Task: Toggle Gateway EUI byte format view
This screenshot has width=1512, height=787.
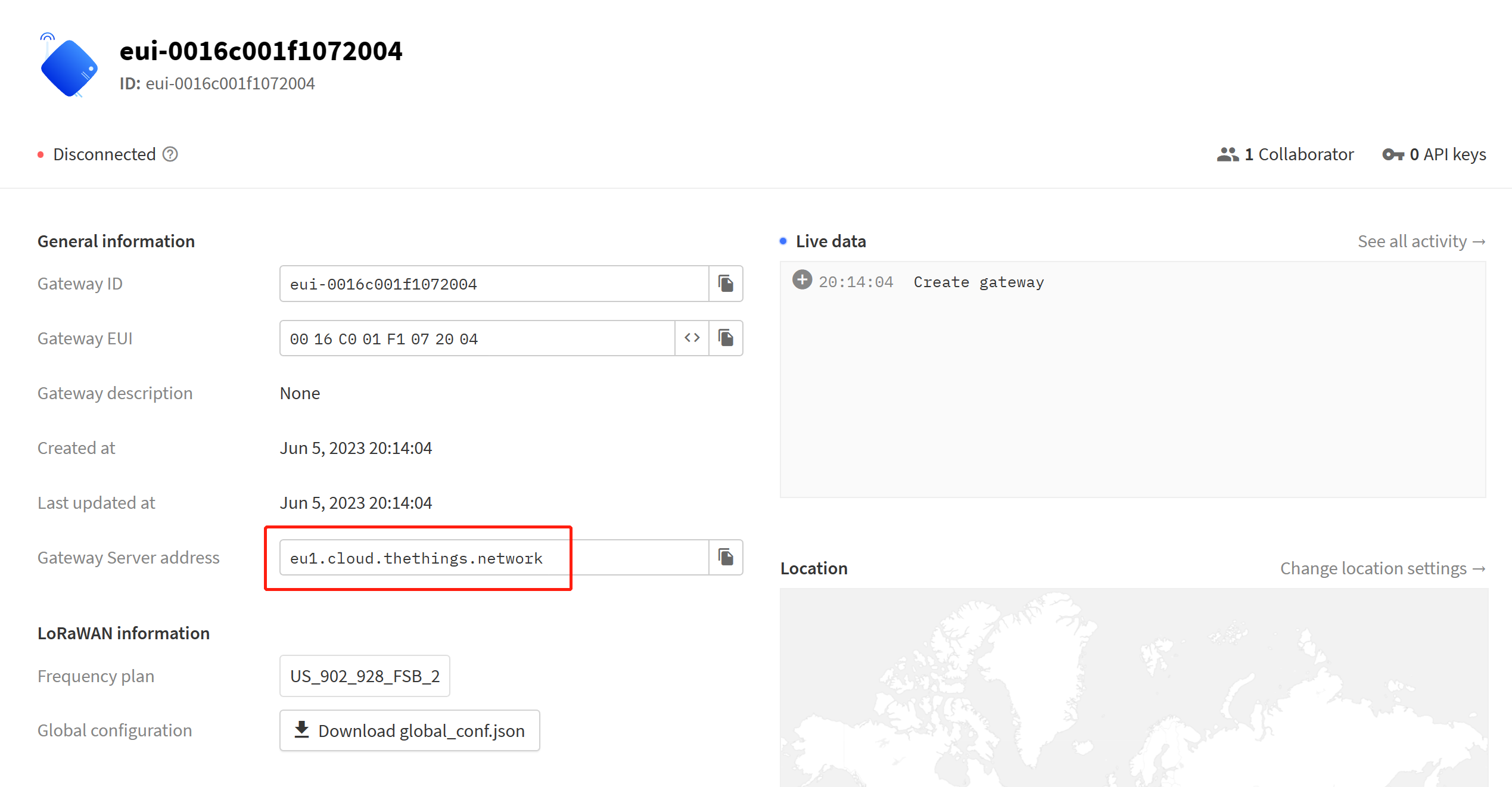Action: point(692,338)
